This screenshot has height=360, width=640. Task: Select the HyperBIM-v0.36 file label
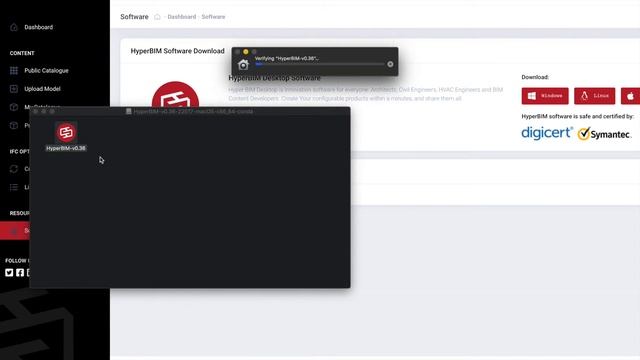[x=66, y=148]
